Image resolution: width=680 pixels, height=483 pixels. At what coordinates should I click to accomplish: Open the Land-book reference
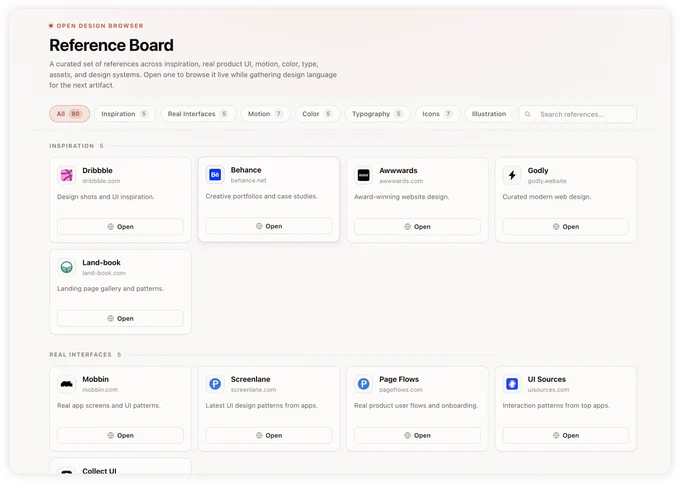tap(120, 319)
